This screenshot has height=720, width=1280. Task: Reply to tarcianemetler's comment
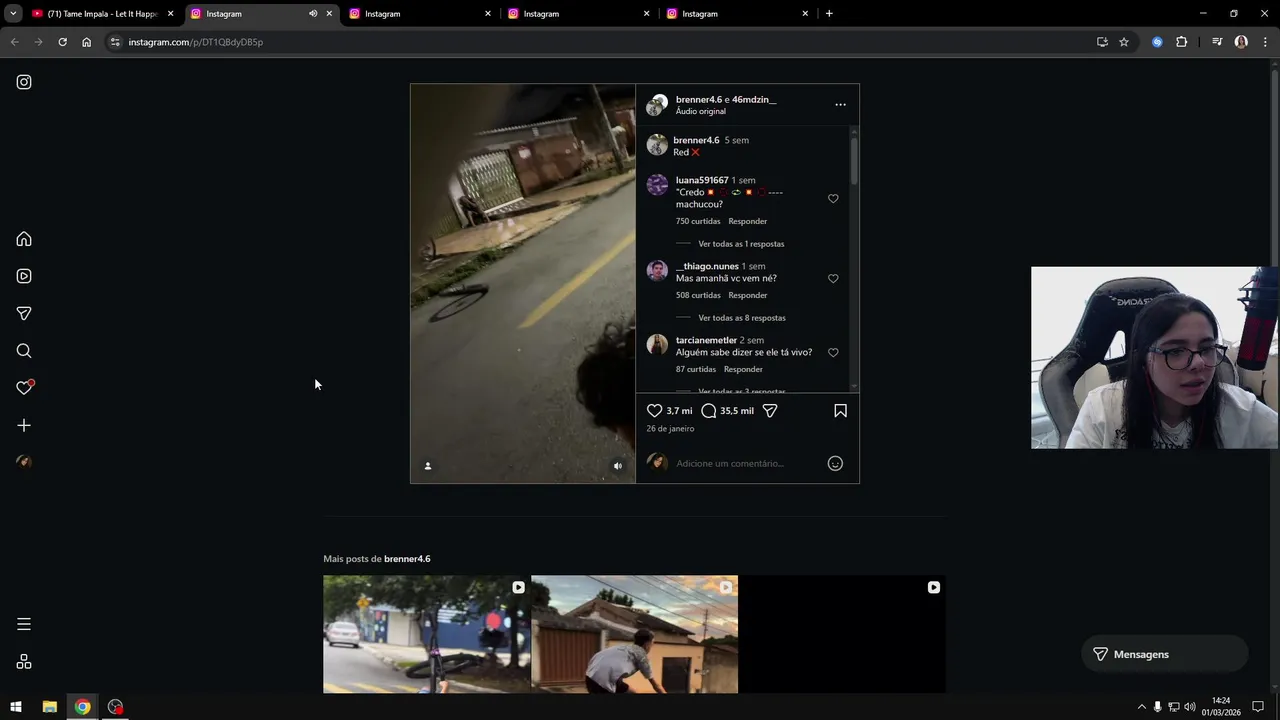tap(743, 369)
